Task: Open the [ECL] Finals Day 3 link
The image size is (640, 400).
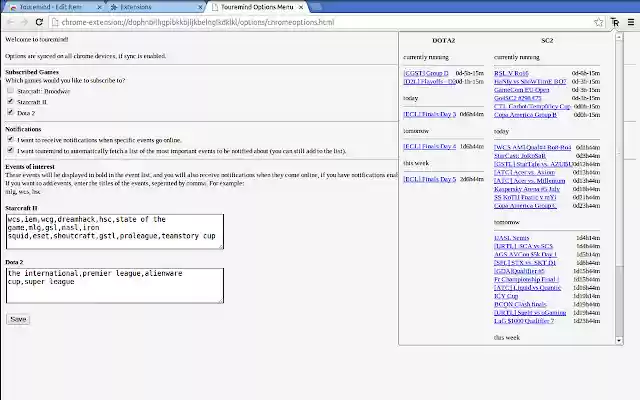Action: [x=429, y=114]
